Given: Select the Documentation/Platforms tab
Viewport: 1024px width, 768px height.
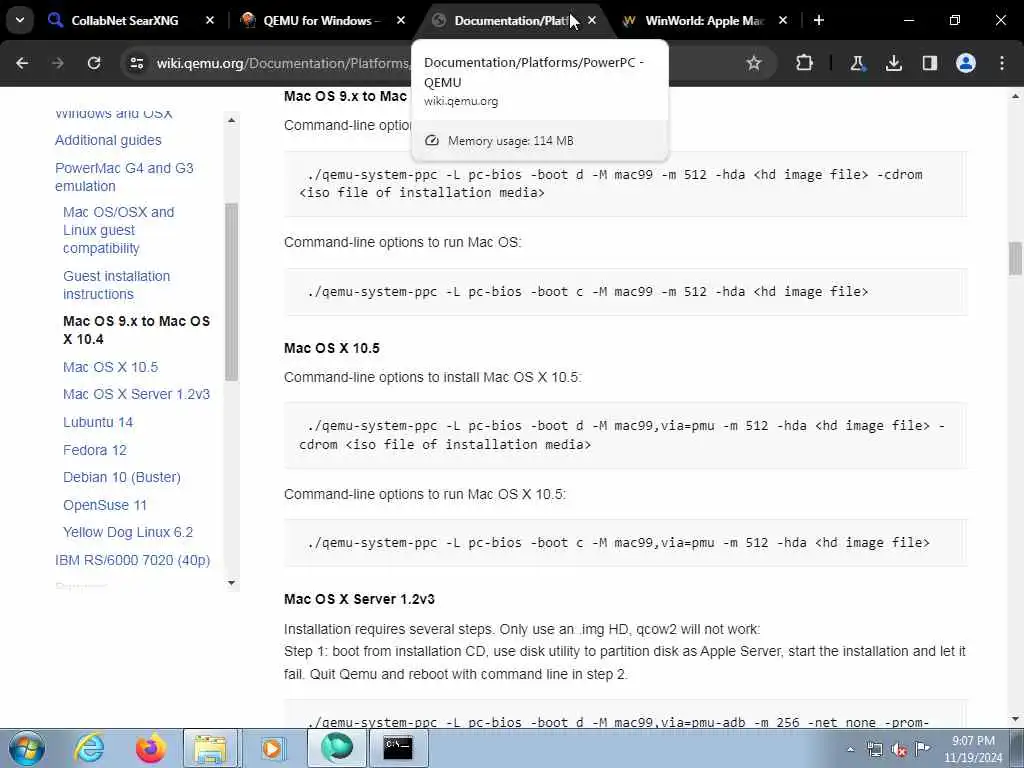Looking at the screenshot, I should [x=509, y=21].
